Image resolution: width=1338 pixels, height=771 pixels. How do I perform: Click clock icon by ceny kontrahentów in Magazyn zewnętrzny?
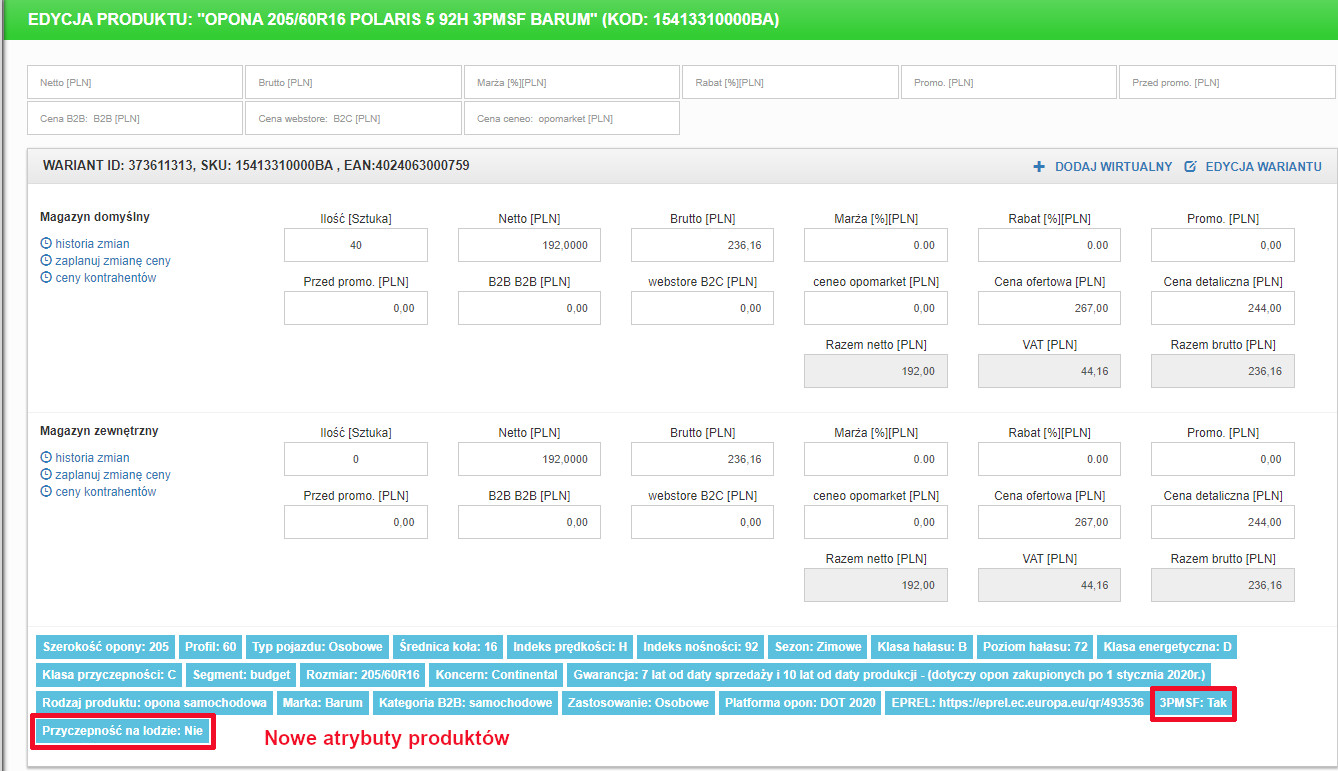46,492
